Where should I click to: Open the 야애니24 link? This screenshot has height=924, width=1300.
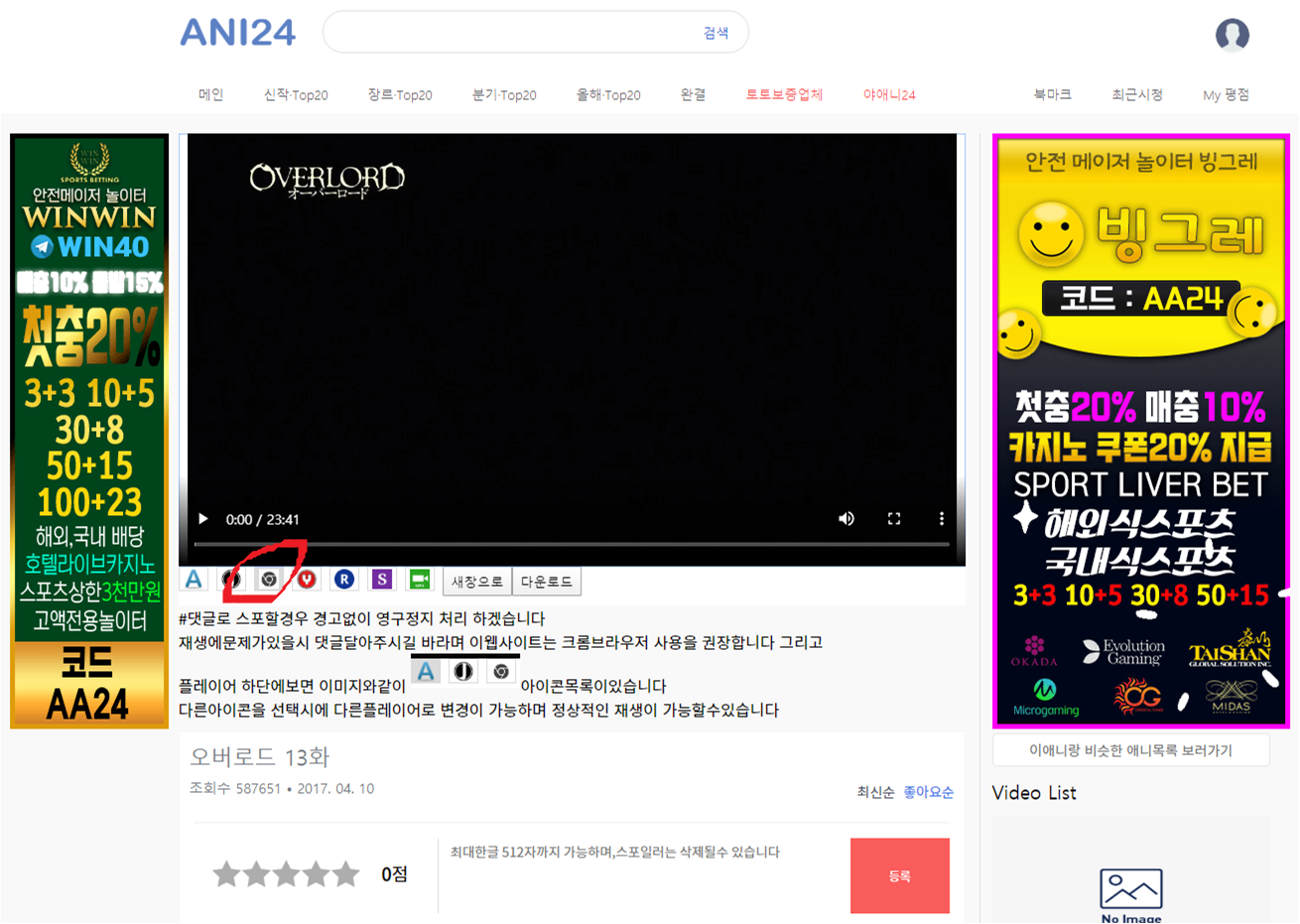[x=889, y=94]
